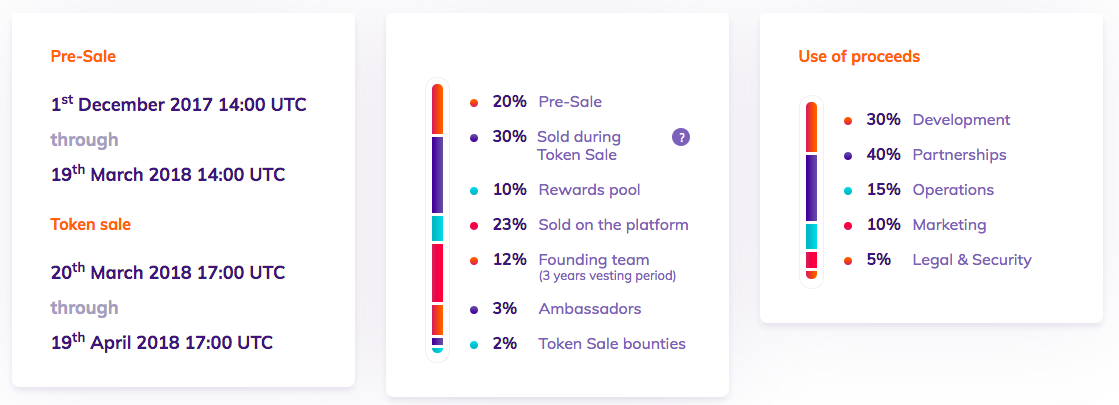Click the 1st December 2017 14:00 UTC date
The image size is (1119, 405).
[178, 104]
